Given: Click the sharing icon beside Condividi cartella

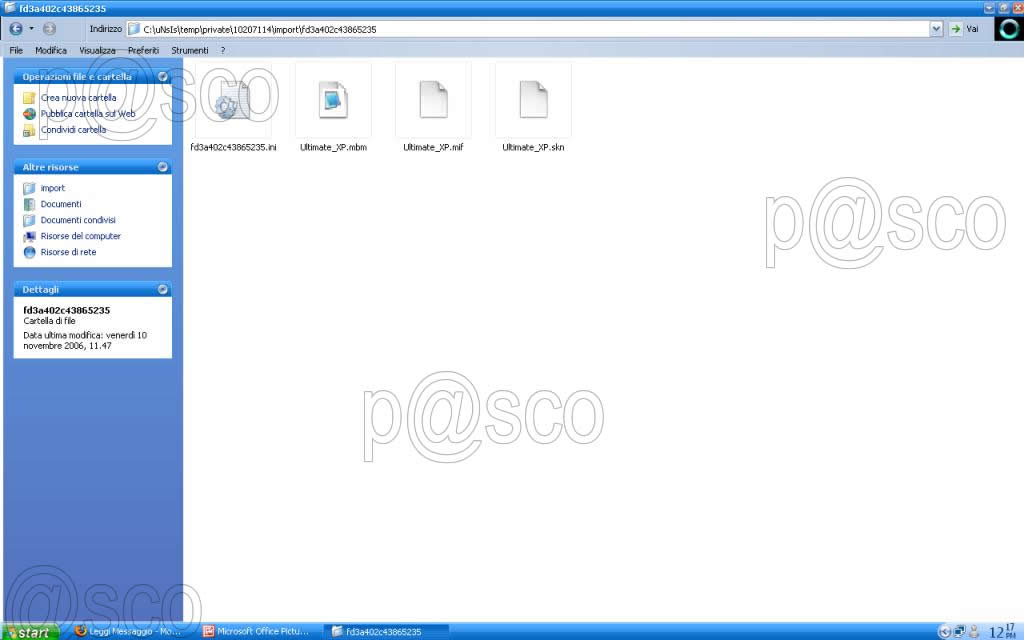Looking at the screenshot, I should (29, 130).
